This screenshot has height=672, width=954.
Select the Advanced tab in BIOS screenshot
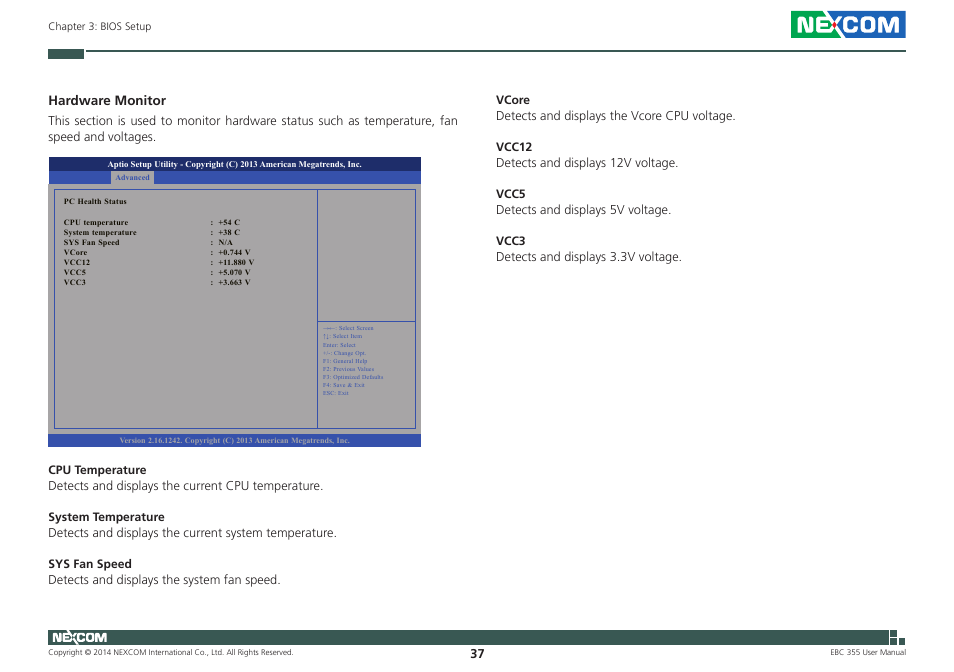coord(132,178)
